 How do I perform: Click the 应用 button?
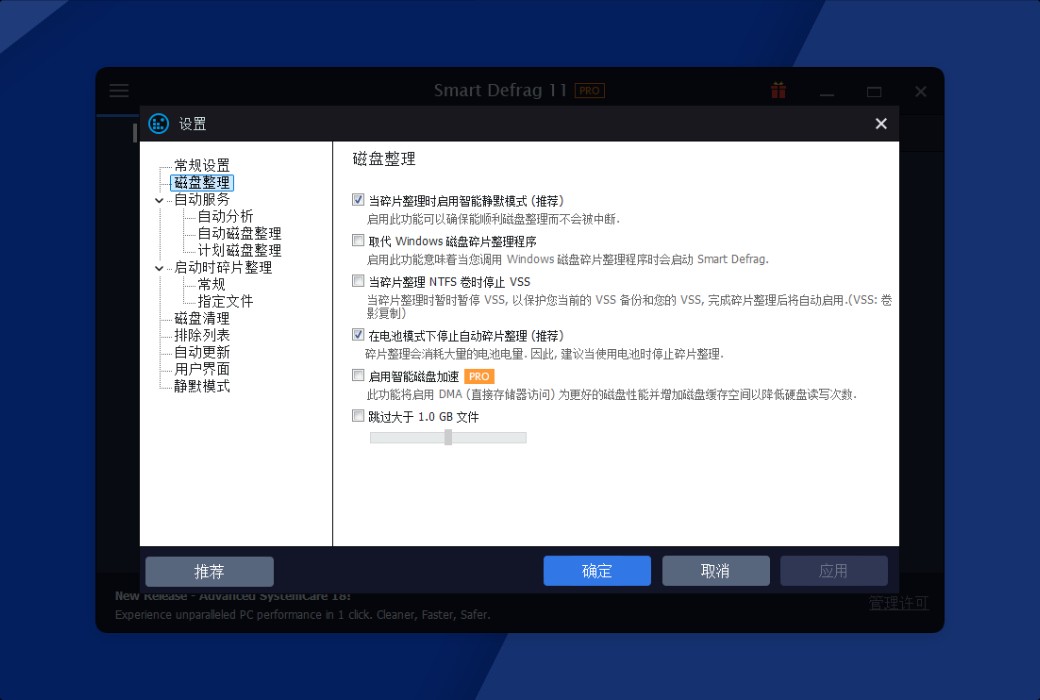834,571
